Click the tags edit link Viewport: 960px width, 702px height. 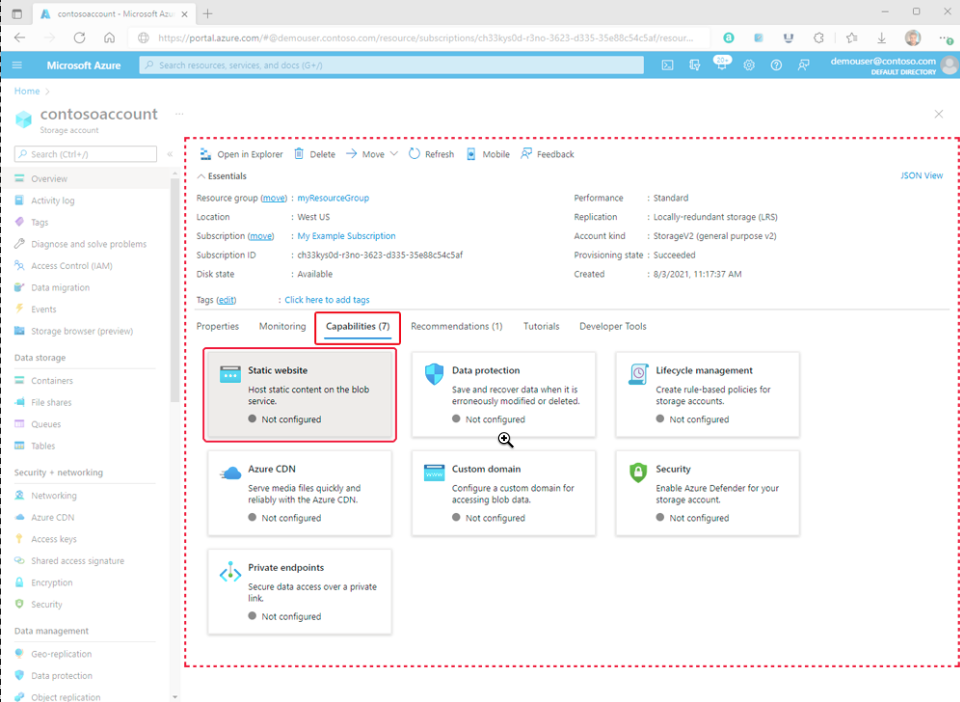point(227,300)
